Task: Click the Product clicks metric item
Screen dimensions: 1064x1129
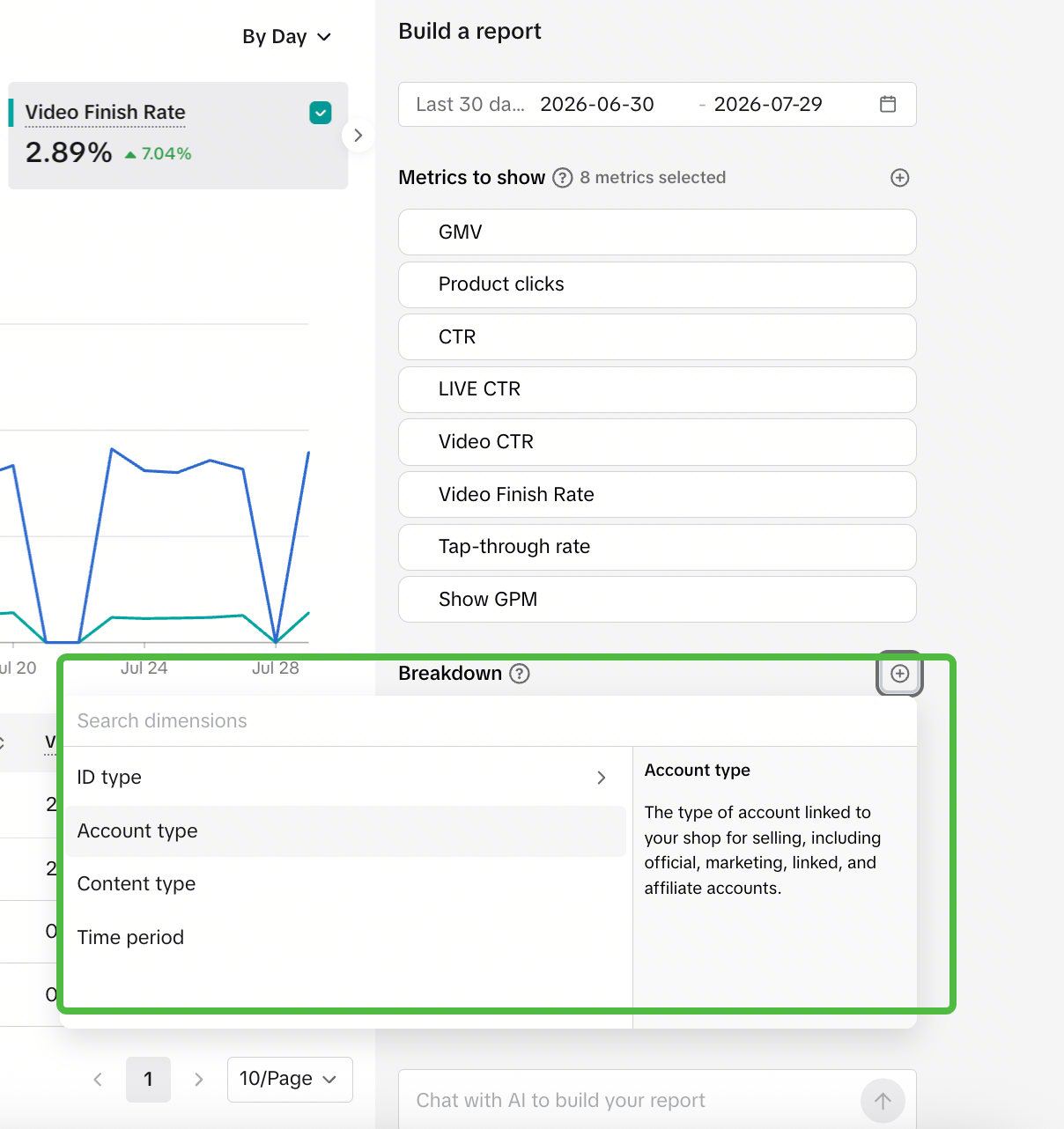Action: tap(657, 284)
